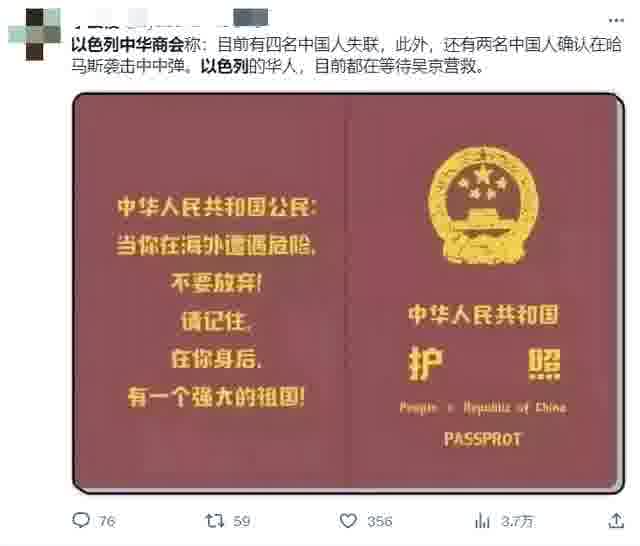
Task: Open the passport image attachment
Action: point(348,293)
